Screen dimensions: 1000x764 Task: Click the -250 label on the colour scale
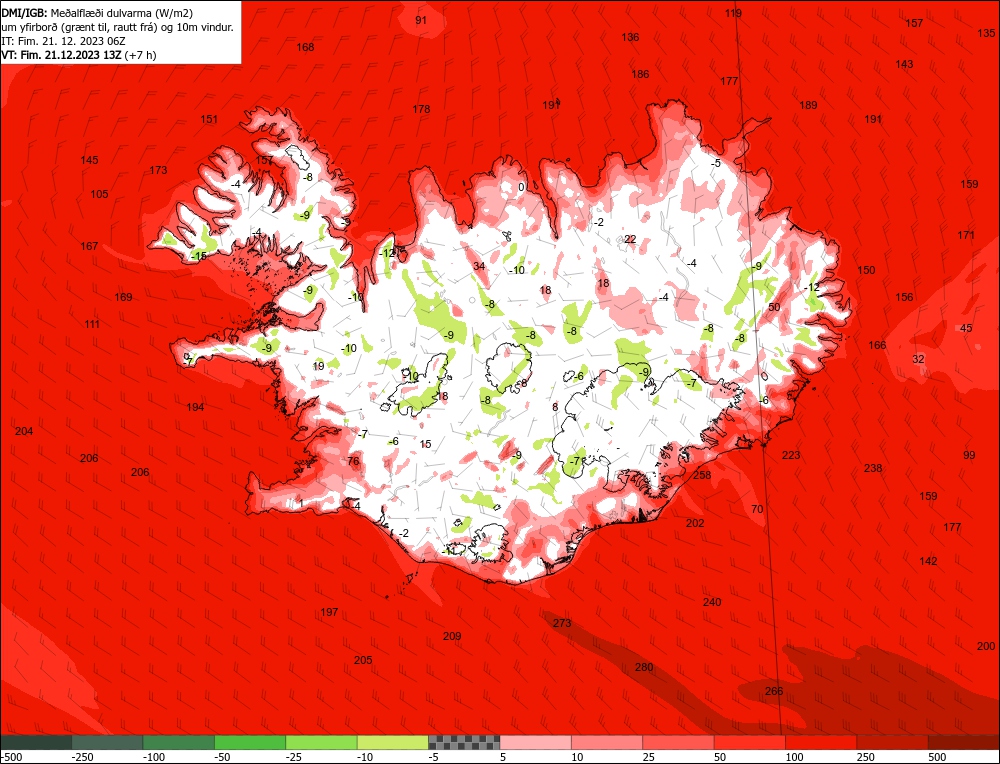click(x=82, y=757)
